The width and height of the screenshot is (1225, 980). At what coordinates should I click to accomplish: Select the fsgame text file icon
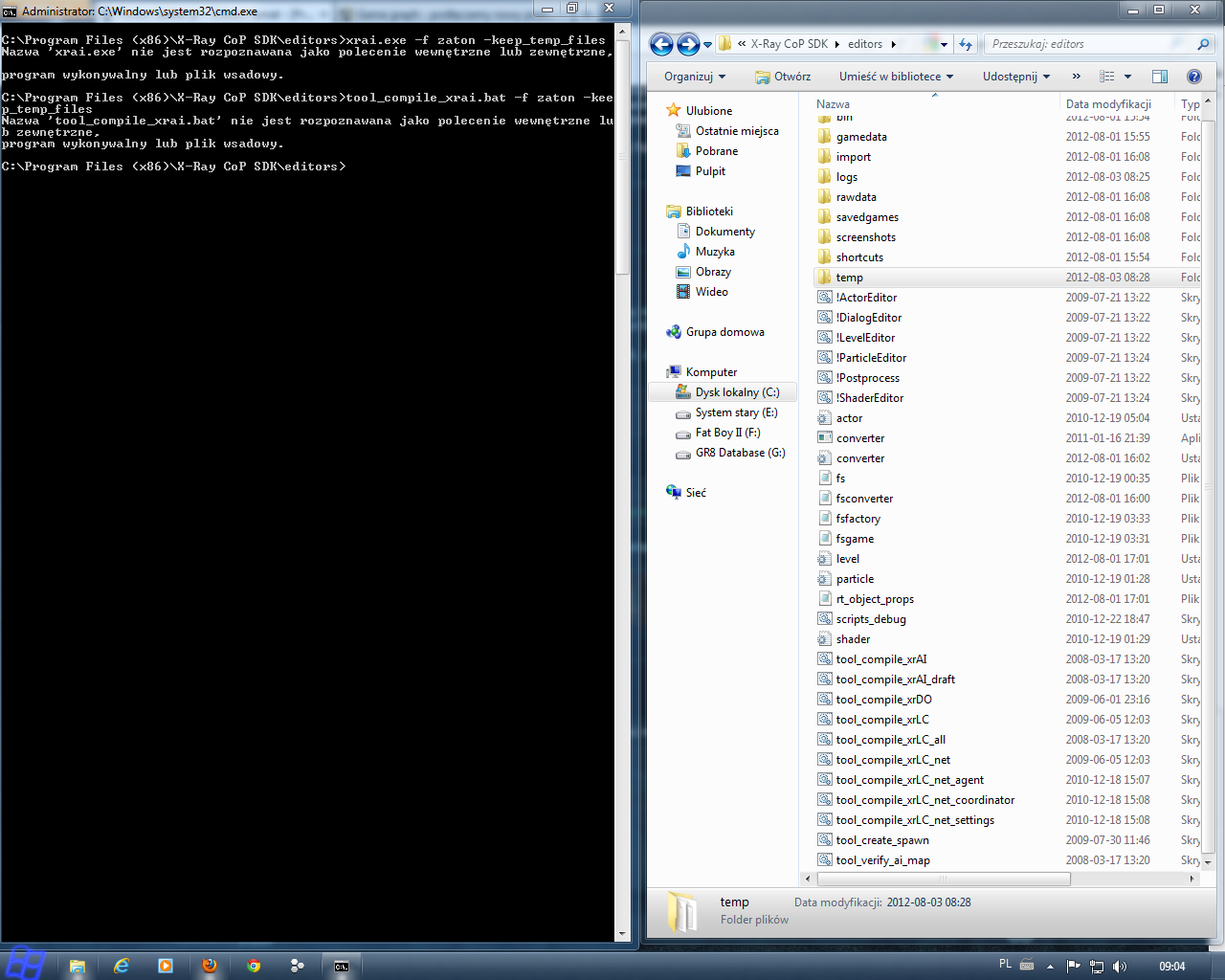pos(825,539)
